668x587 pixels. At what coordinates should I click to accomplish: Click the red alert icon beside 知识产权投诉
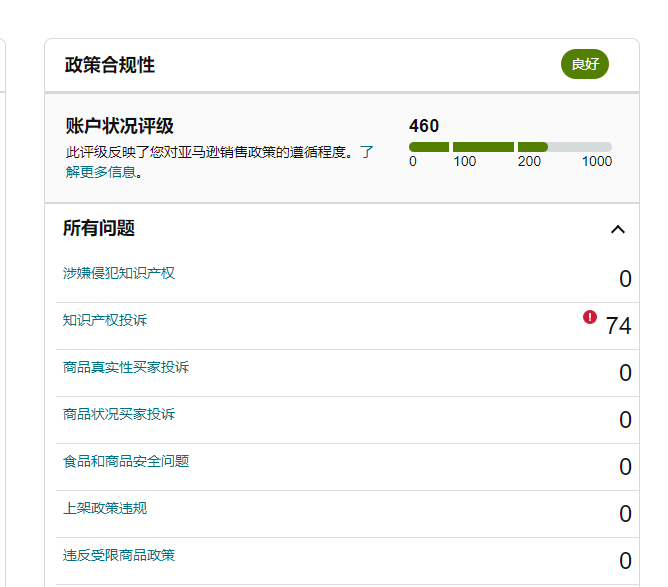pos(590,317)
